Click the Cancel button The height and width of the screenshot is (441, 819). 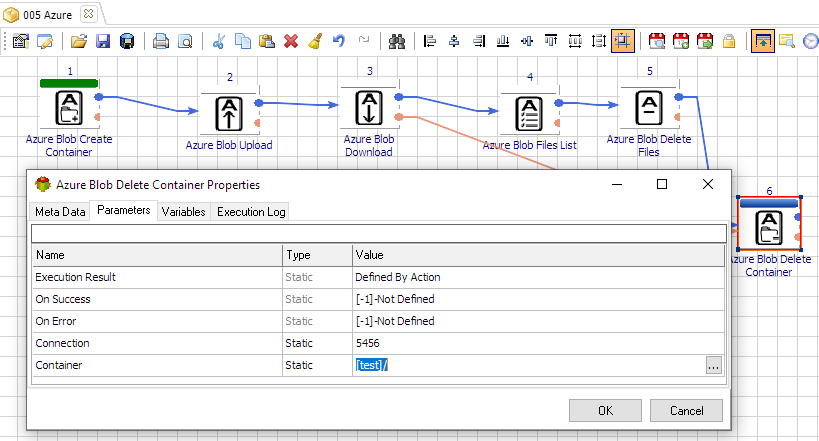tap(686, 411)
